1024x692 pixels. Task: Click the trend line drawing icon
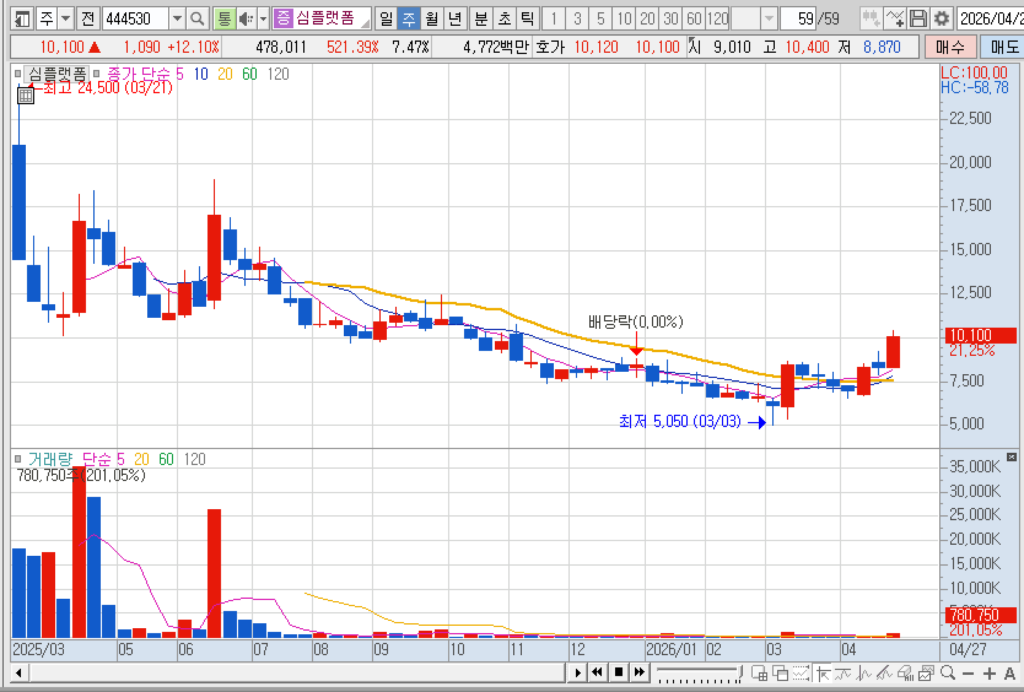coord(884,672)
